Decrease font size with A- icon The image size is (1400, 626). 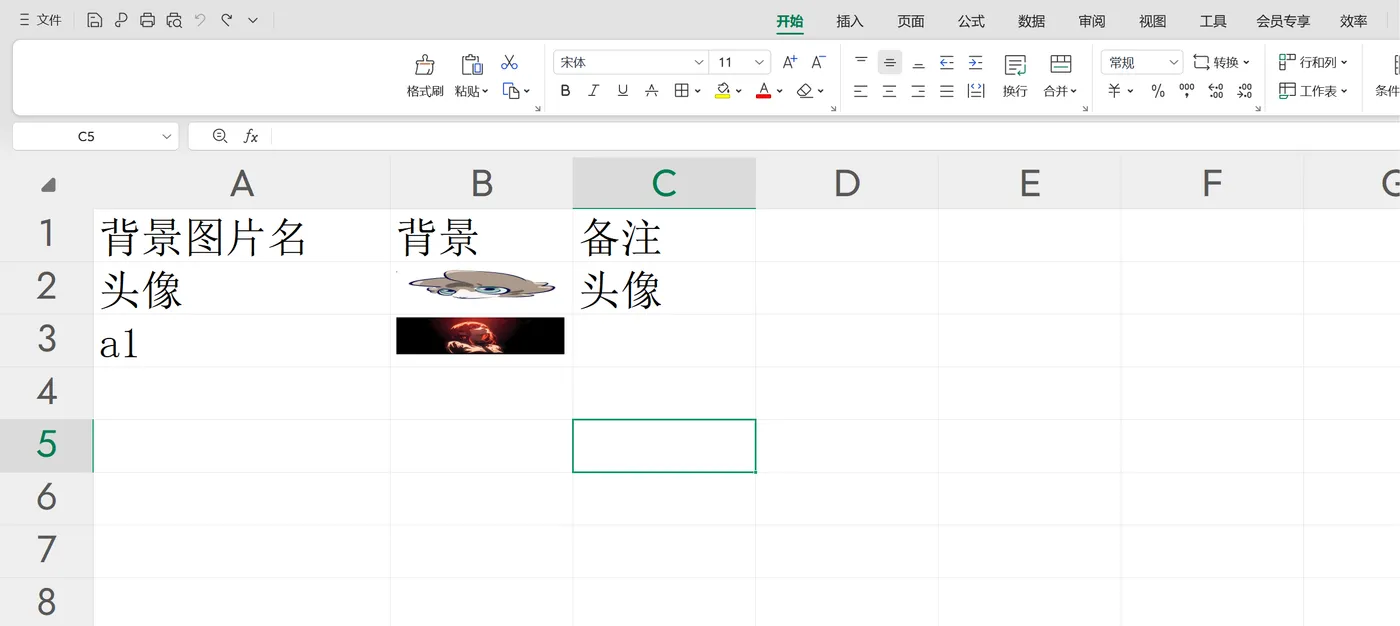818,62
